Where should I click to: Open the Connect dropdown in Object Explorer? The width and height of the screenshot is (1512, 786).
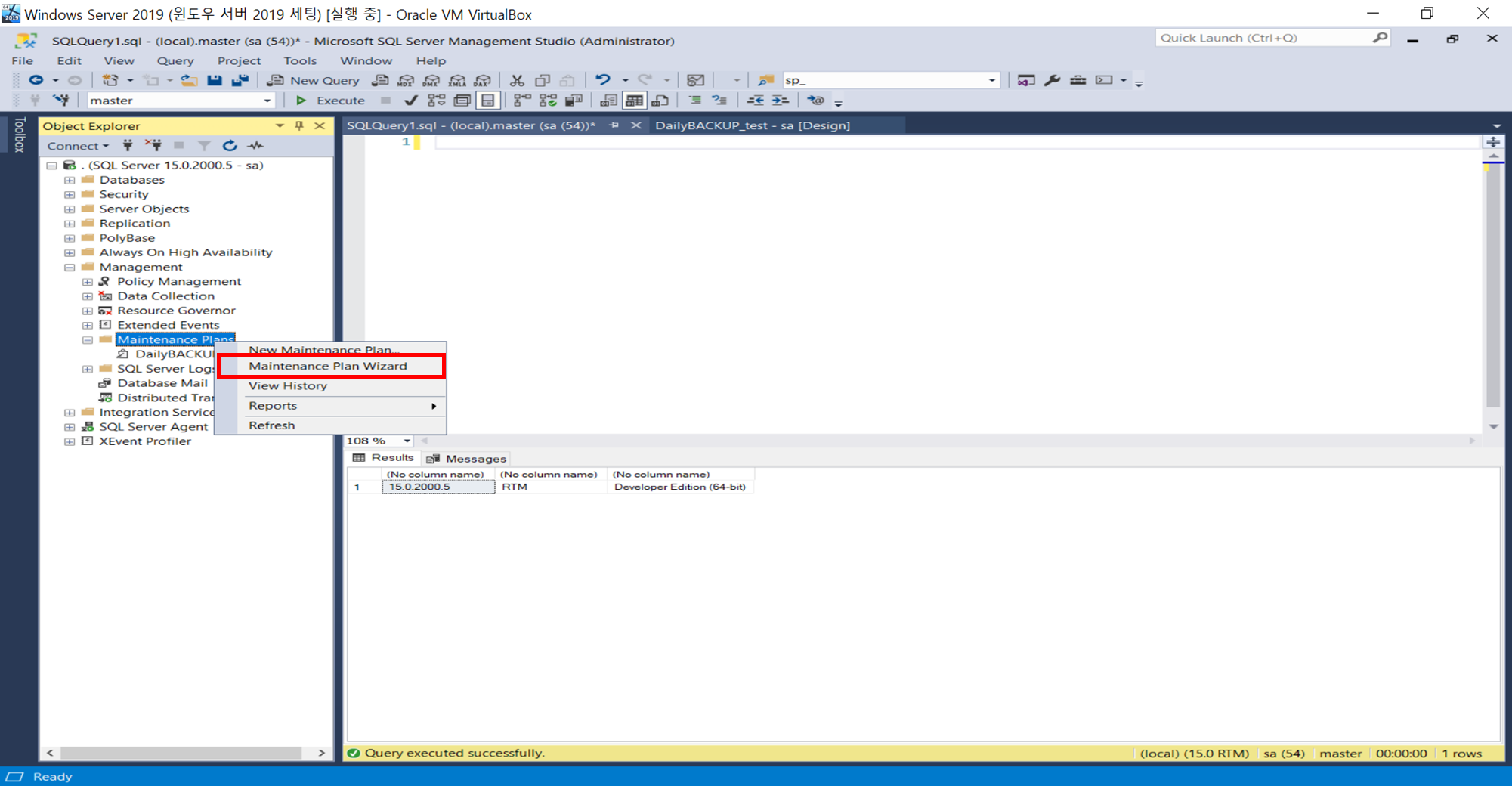78,146
